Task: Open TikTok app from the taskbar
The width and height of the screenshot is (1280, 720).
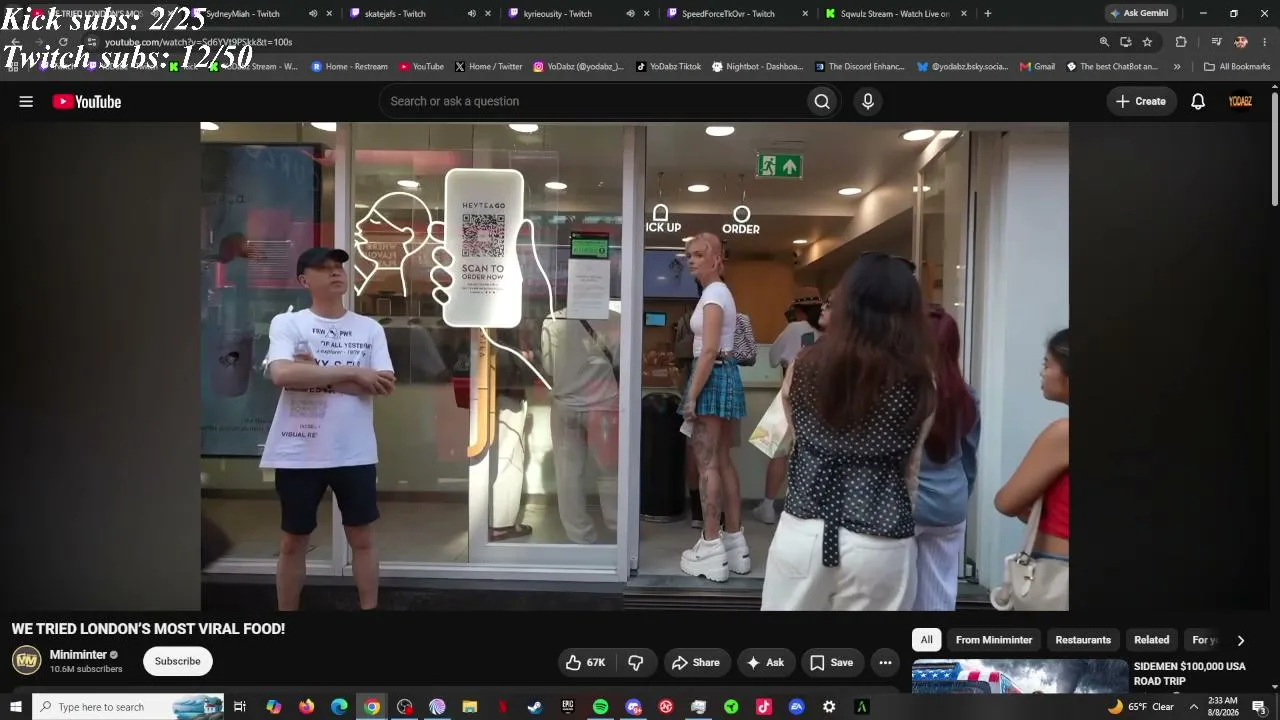Action: point(764,707)
